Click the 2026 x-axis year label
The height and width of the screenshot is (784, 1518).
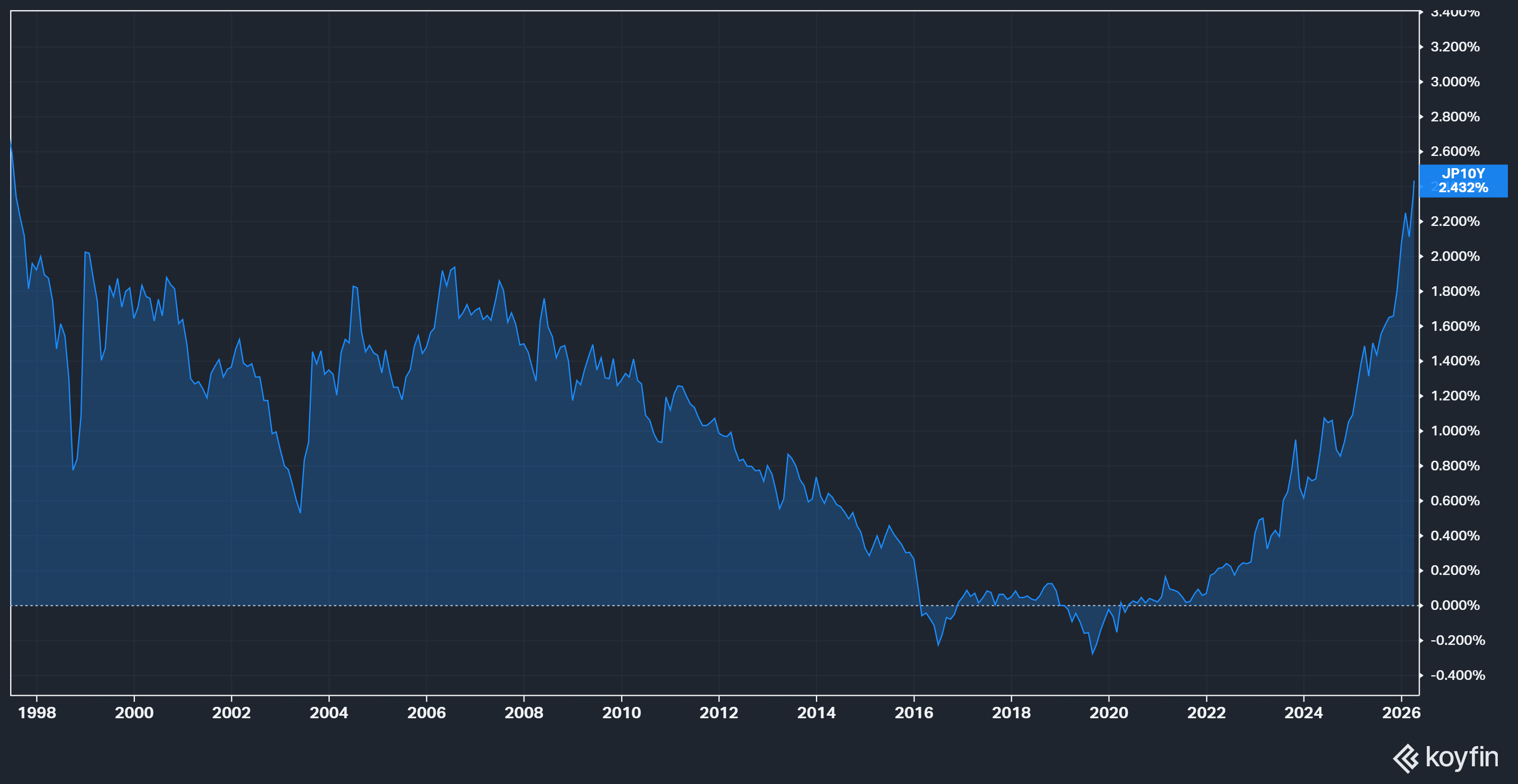[1401, 713]
